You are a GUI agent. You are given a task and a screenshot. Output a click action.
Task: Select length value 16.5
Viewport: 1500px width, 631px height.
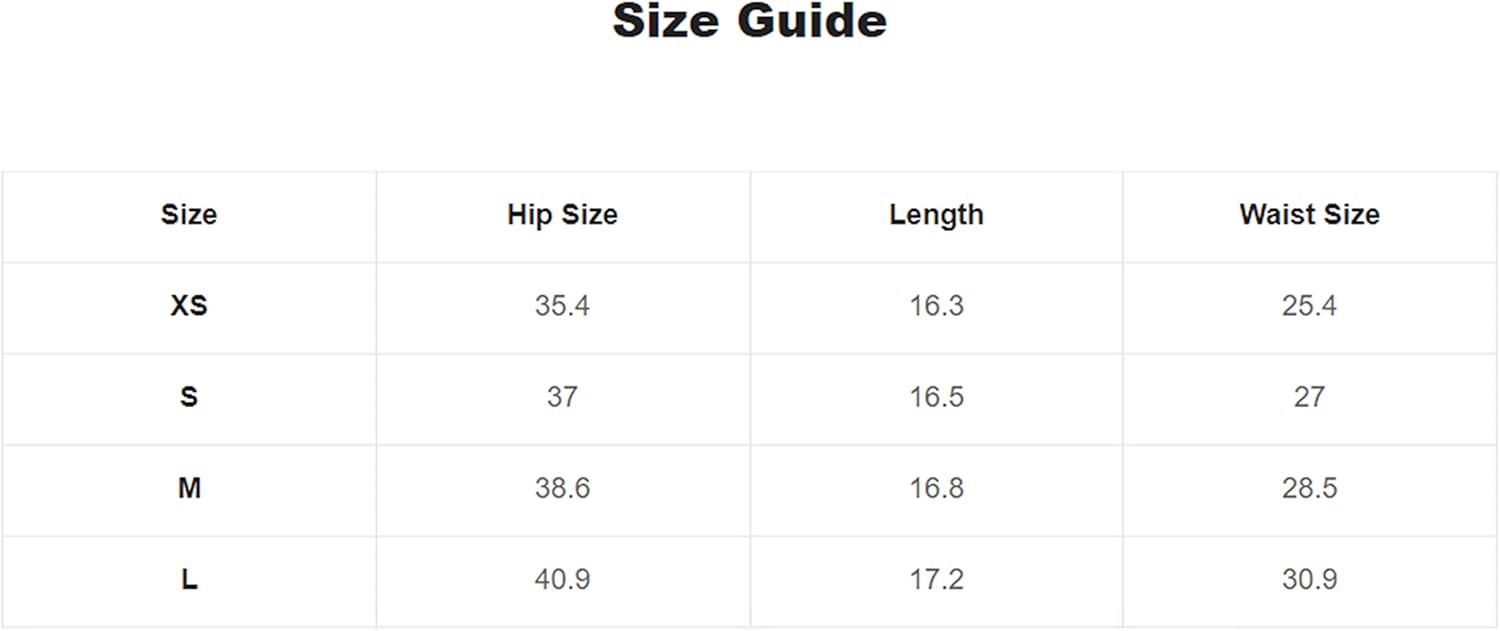tap(936, 397)
